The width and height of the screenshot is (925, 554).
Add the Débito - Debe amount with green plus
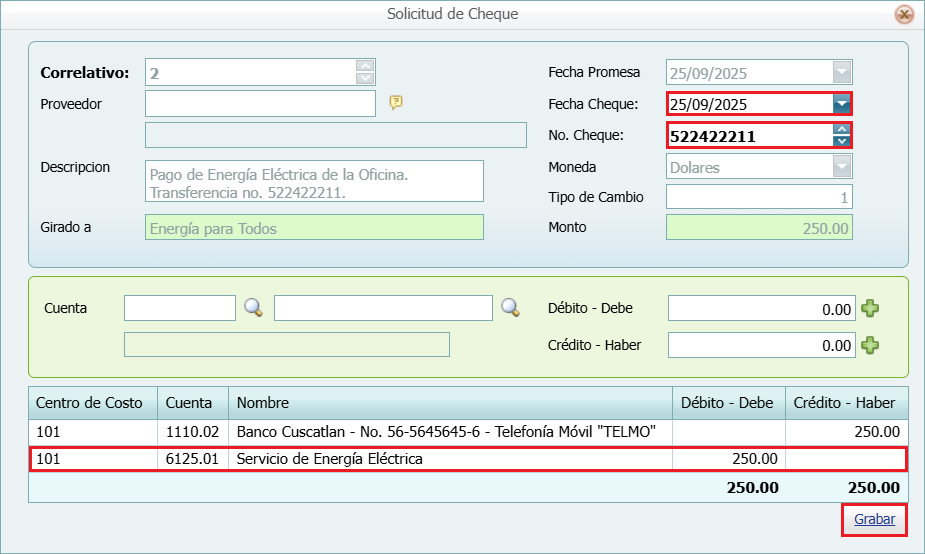pos(870,308)
